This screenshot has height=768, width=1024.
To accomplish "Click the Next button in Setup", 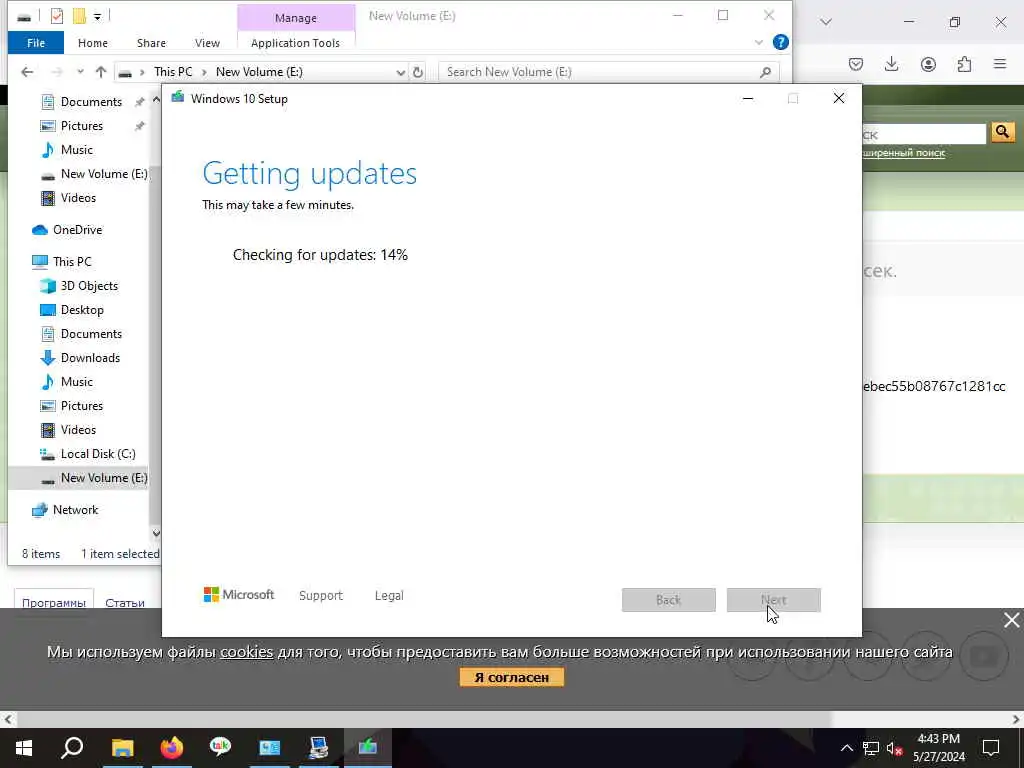I will pyautogui.click(x=774, y=600).
